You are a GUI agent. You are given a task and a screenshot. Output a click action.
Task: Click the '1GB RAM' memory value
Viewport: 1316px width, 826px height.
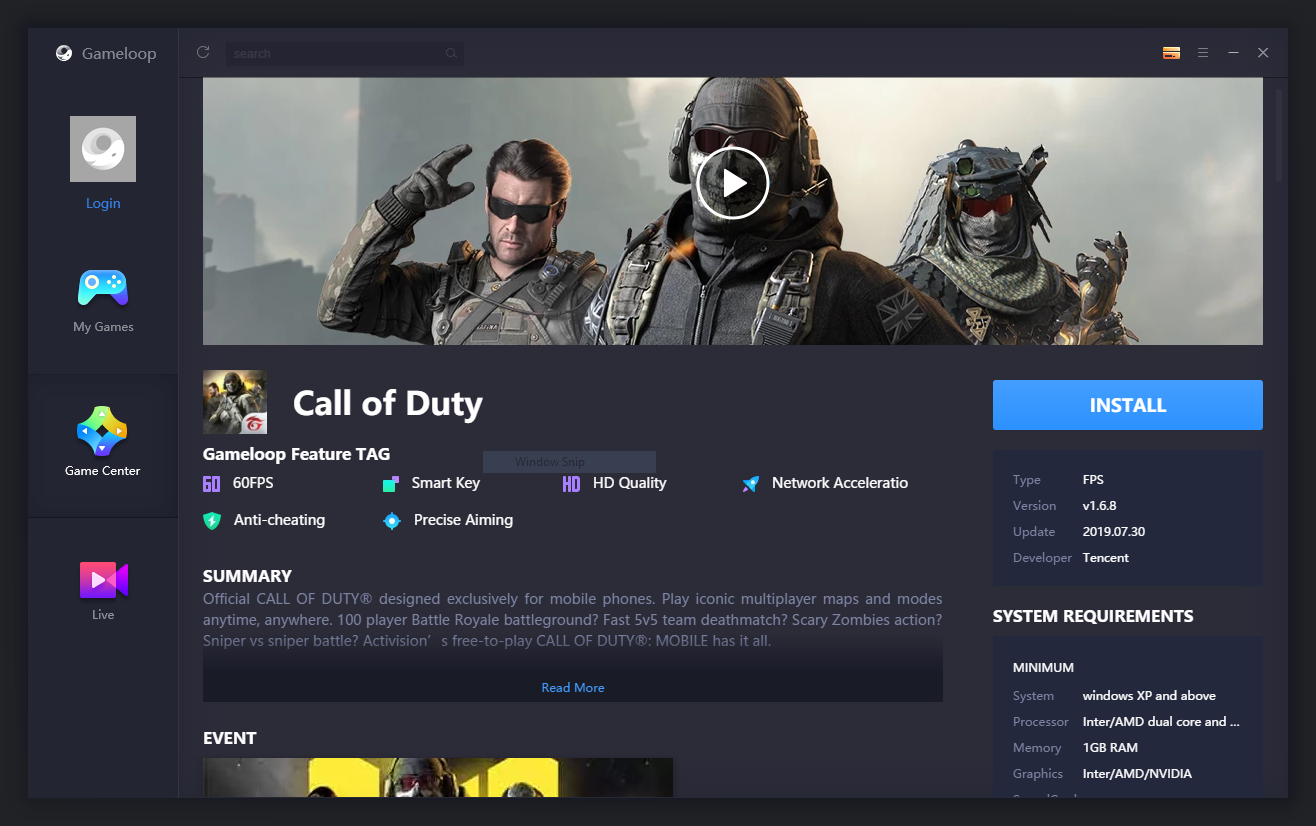tap(1110, 748)
